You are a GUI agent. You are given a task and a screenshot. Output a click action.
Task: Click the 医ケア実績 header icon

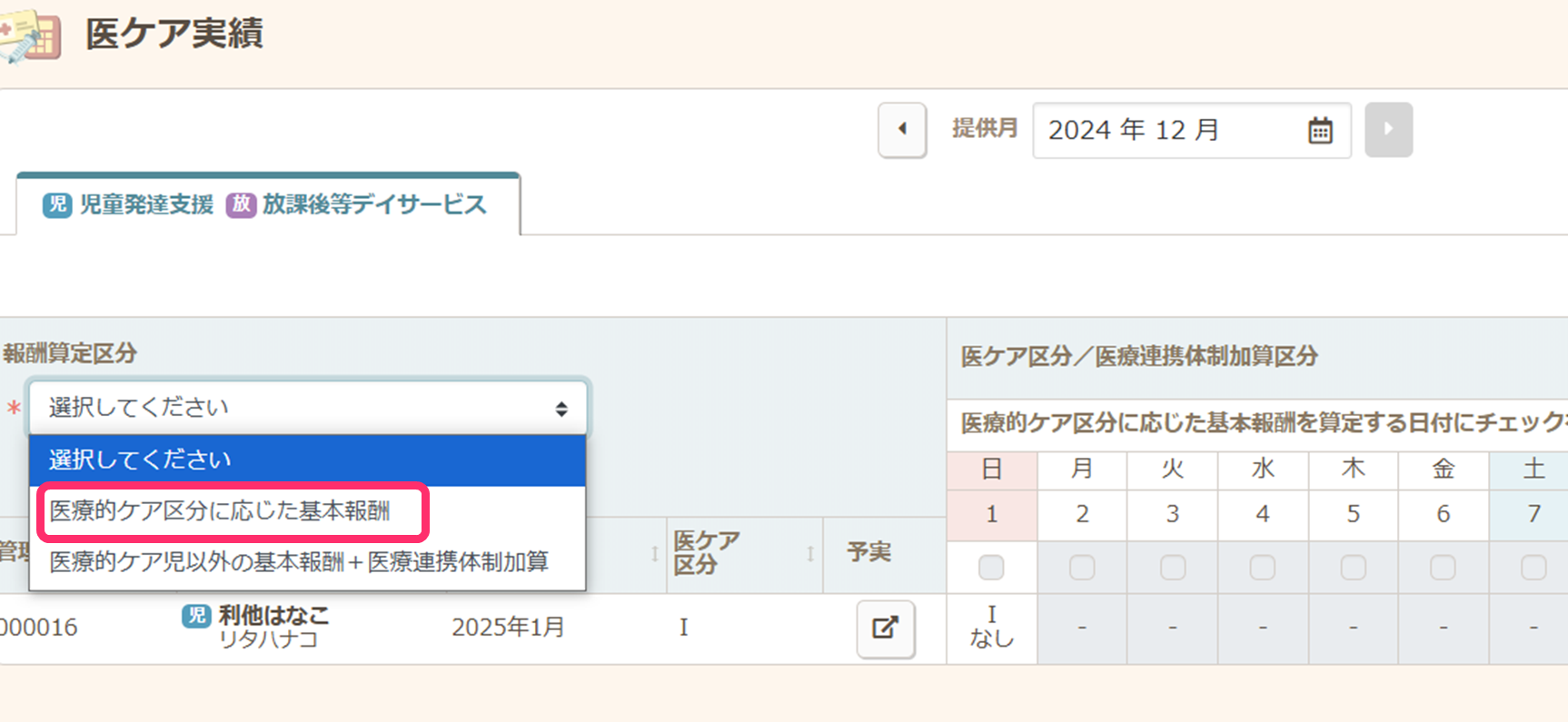[x=32, y=36]
